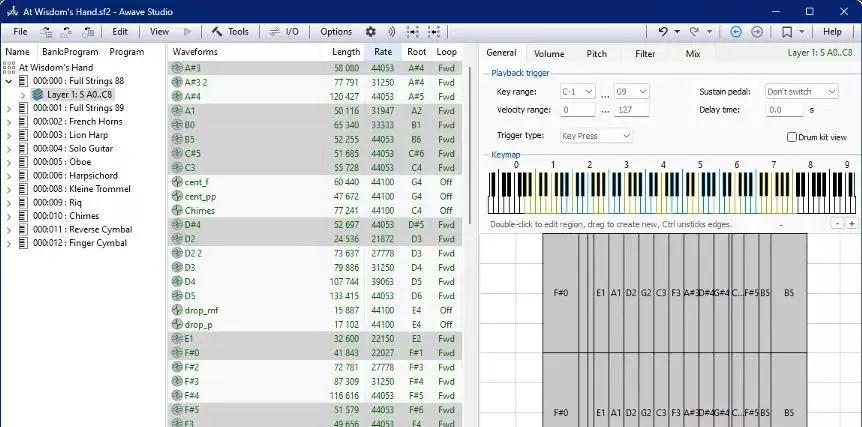Click the Bank:Program column header
Viewport: 862px width, 427px height.
pyautogui.click(x=70, y=52)
